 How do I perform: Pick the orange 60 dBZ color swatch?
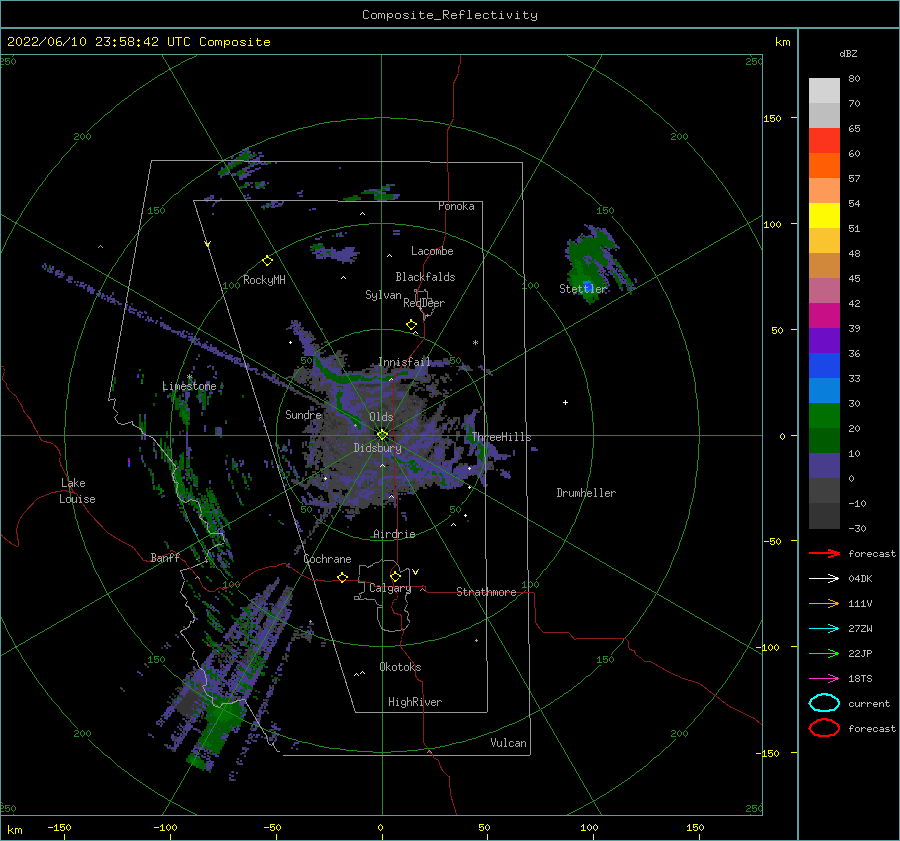(824, 166)
